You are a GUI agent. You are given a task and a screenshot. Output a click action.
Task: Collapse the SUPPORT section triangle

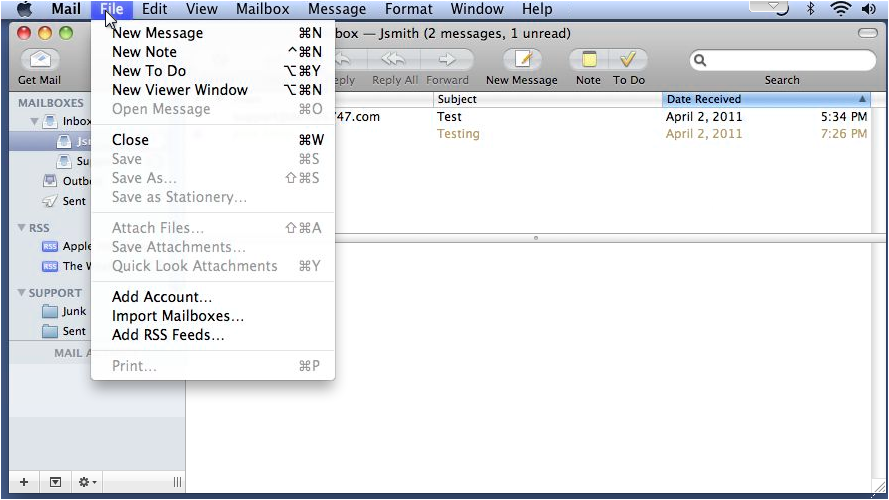point(22,293)
